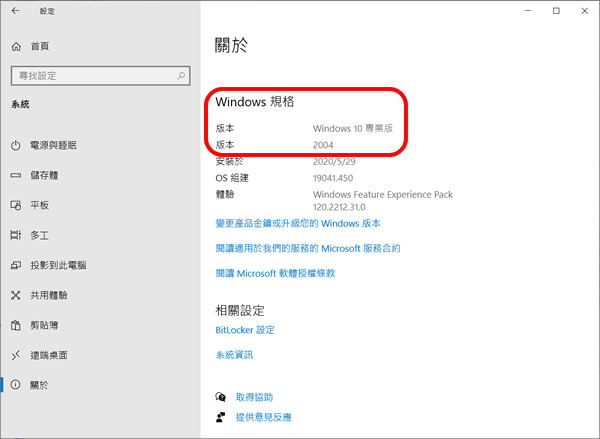
Task: Open 電源與睡眠 settings
Action: coord(54,145)
